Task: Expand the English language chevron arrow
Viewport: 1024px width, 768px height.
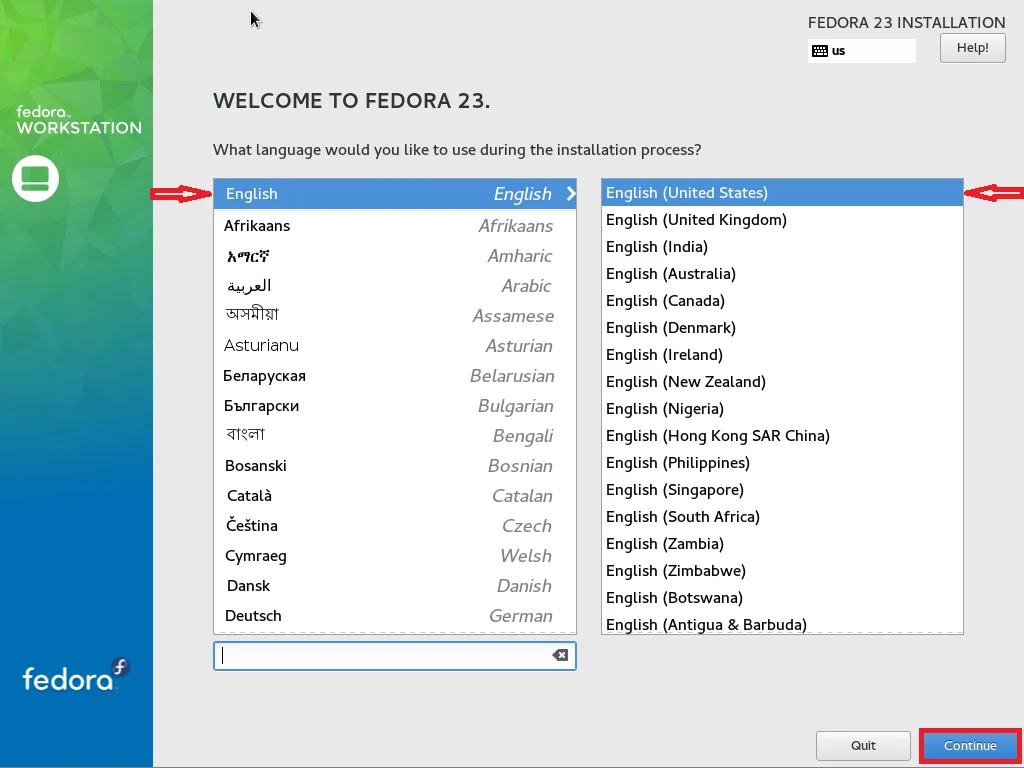Action: pos(571,193)
